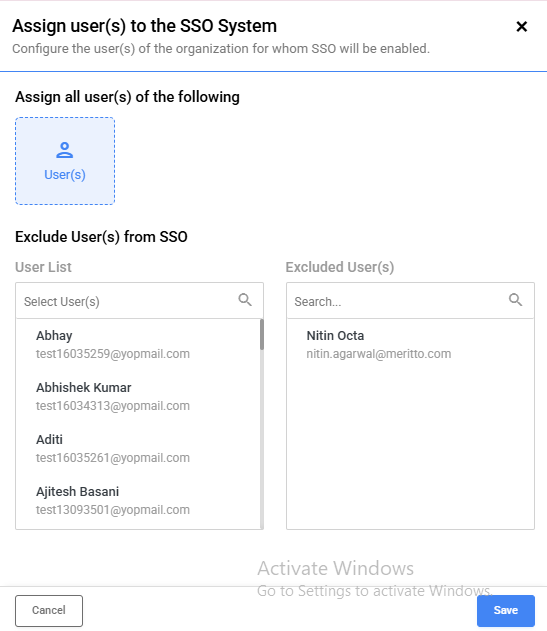Click the Cancel button
547x631 pixels.
[x=49, y=610]
